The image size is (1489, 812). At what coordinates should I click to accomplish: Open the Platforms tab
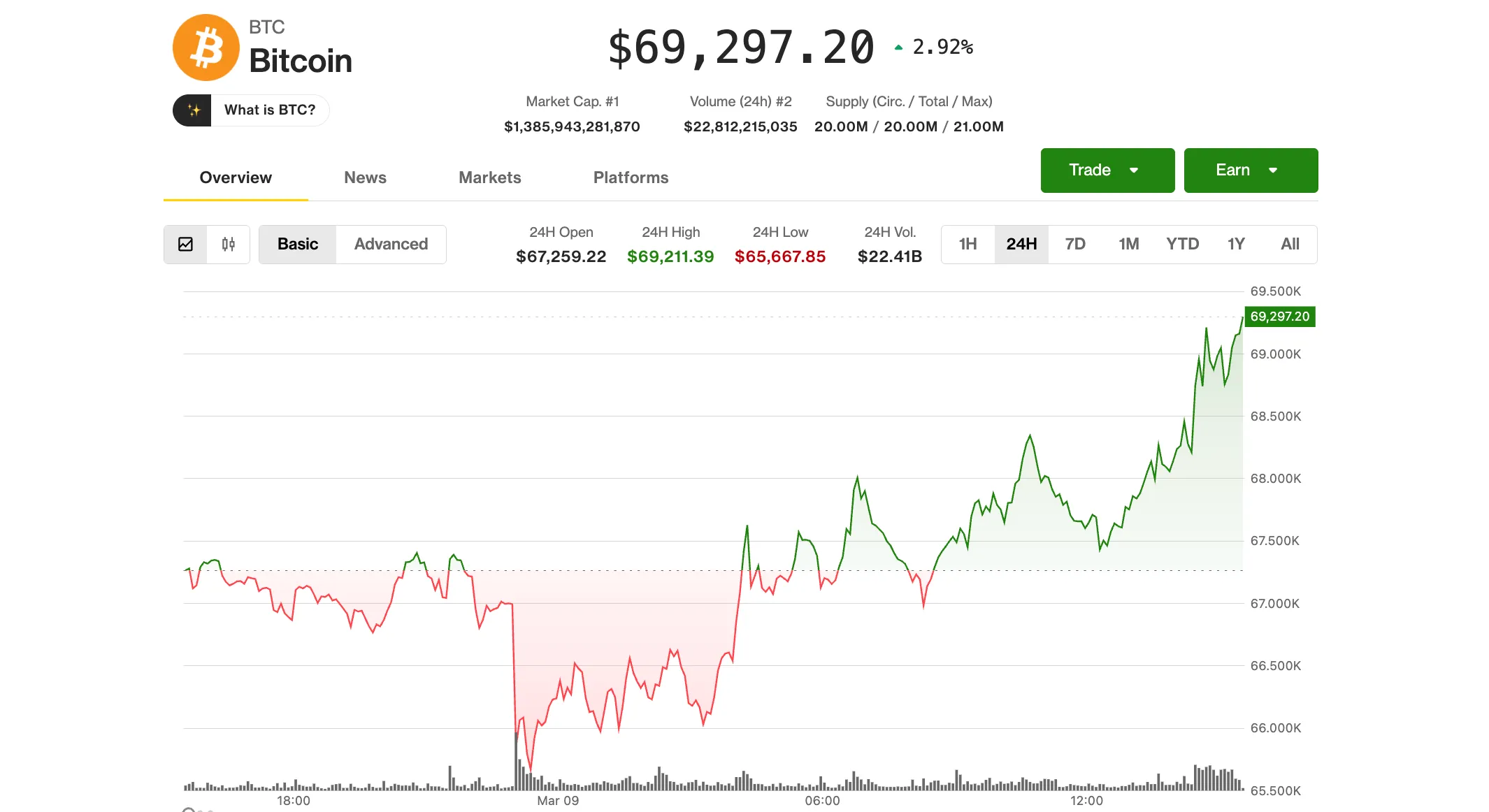[x=630, y=177]
